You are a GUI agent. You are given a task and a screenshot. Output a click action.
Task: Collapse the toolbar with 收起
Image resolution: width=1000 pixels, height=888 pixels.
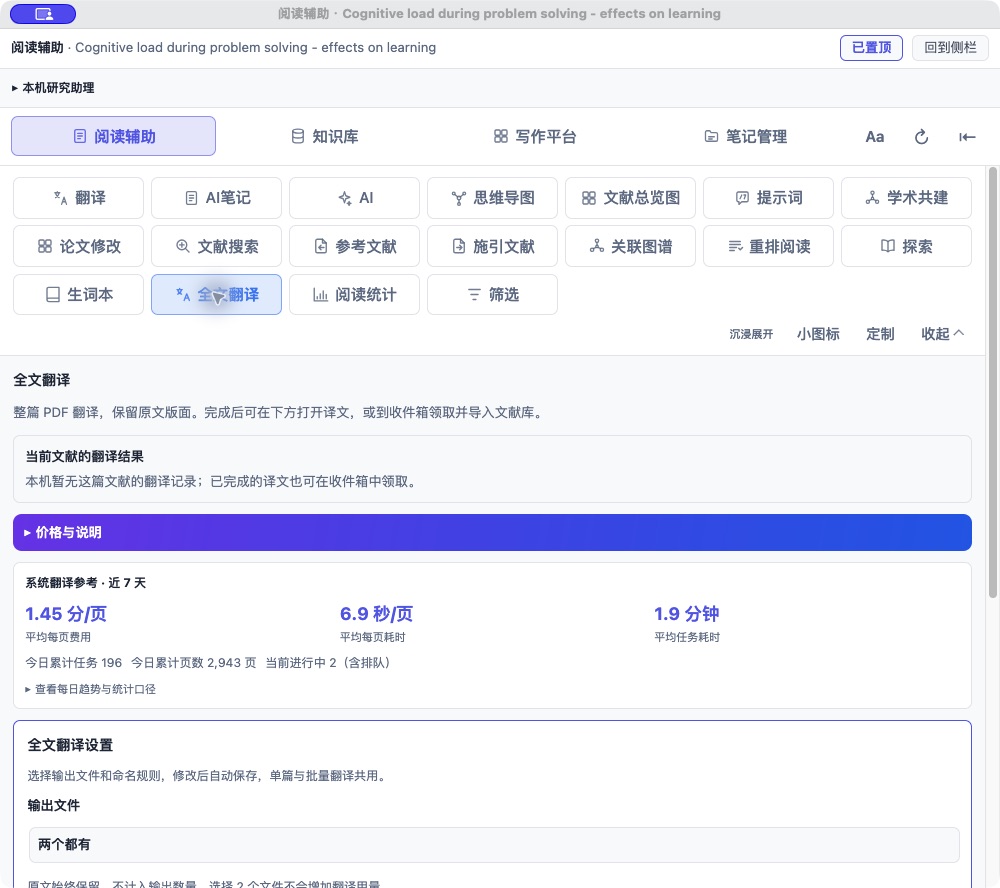coord(943,334)
